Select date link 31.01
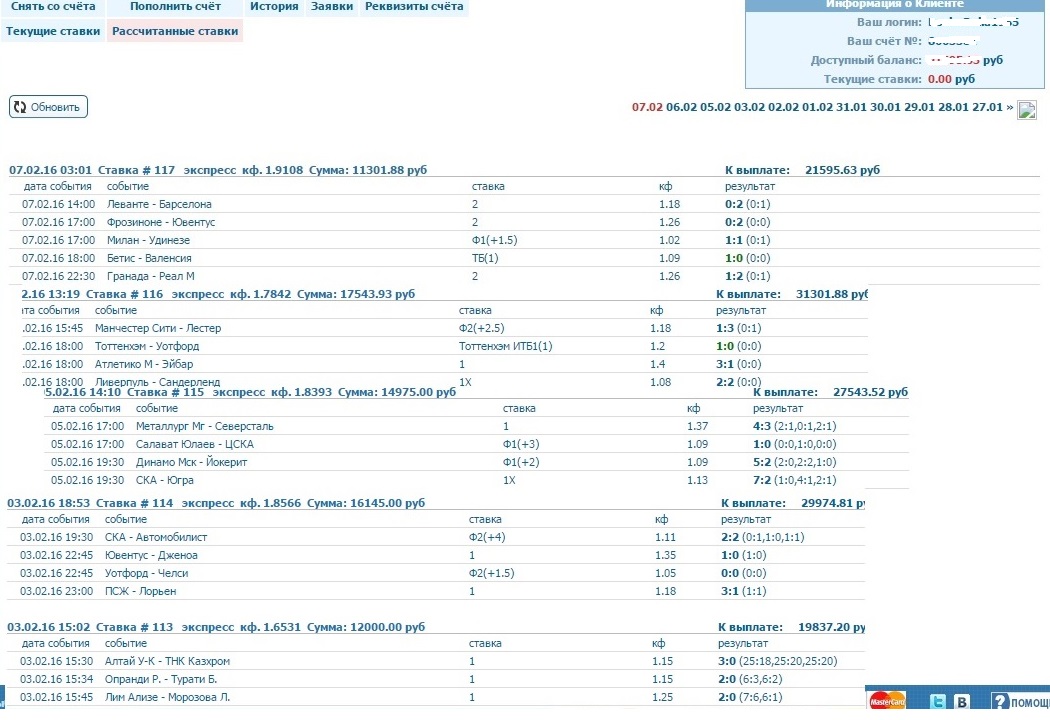Screen dimensions: 1050x720 [851, 107]
